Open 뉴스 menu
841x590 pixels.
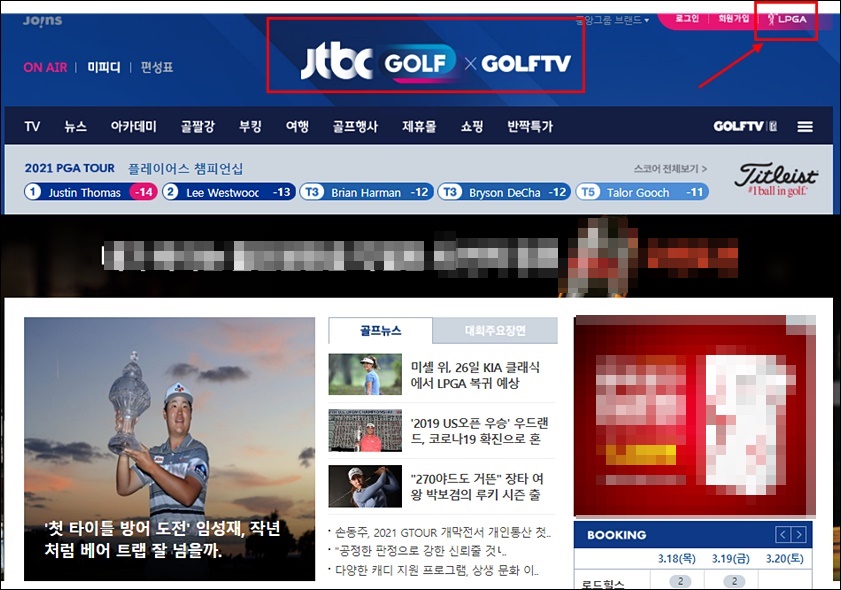coord(75,127)
